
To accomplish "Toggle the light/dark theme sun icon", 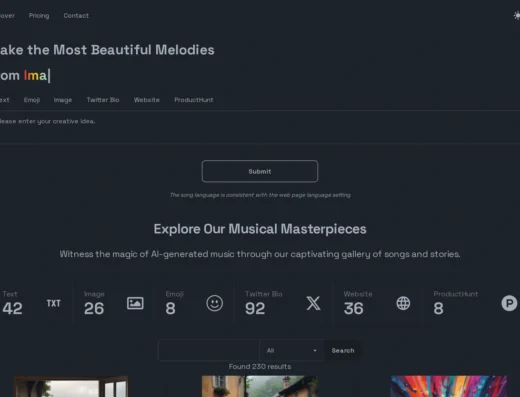I will click(517, 15).
